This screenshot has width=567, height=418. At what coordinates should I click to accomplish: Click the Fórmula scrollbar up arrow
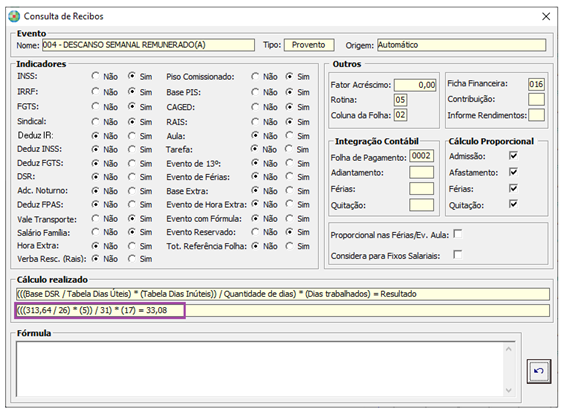508,349
